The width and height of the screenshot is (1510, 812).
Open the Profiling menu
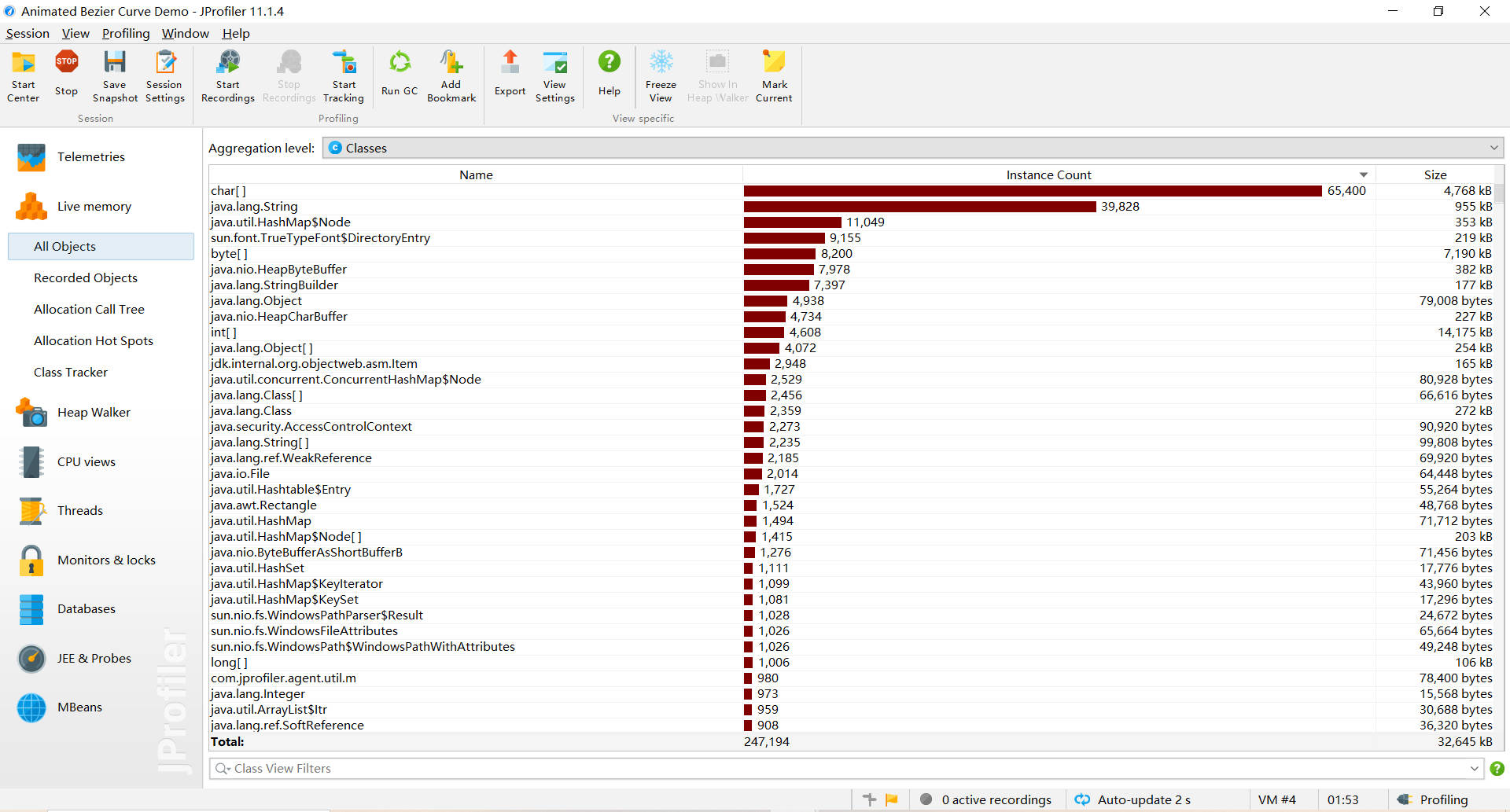tap(126, 33)
